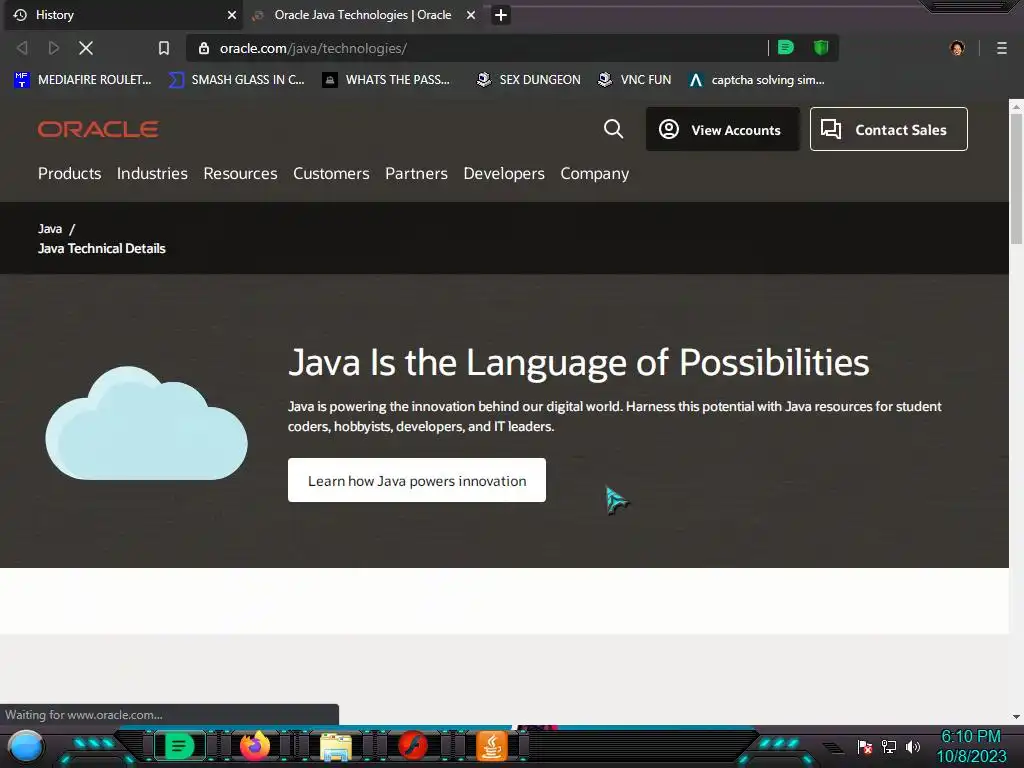
Task: Bookmark this page using the bookmark icon
Action: (x=163, y=48)
